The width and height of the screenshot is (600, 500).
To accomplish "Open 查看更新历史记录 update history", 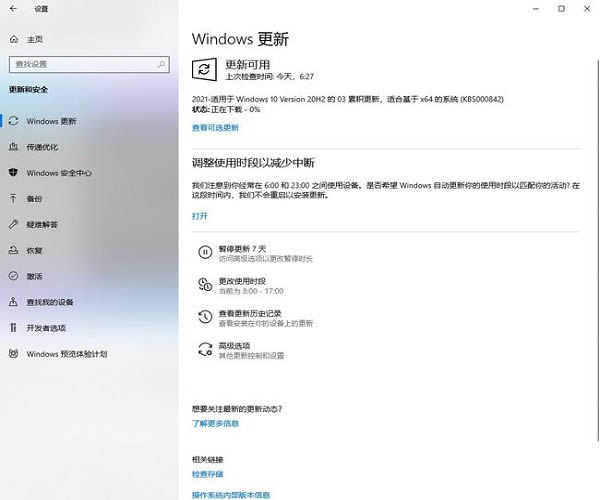I will pos(250,313).
